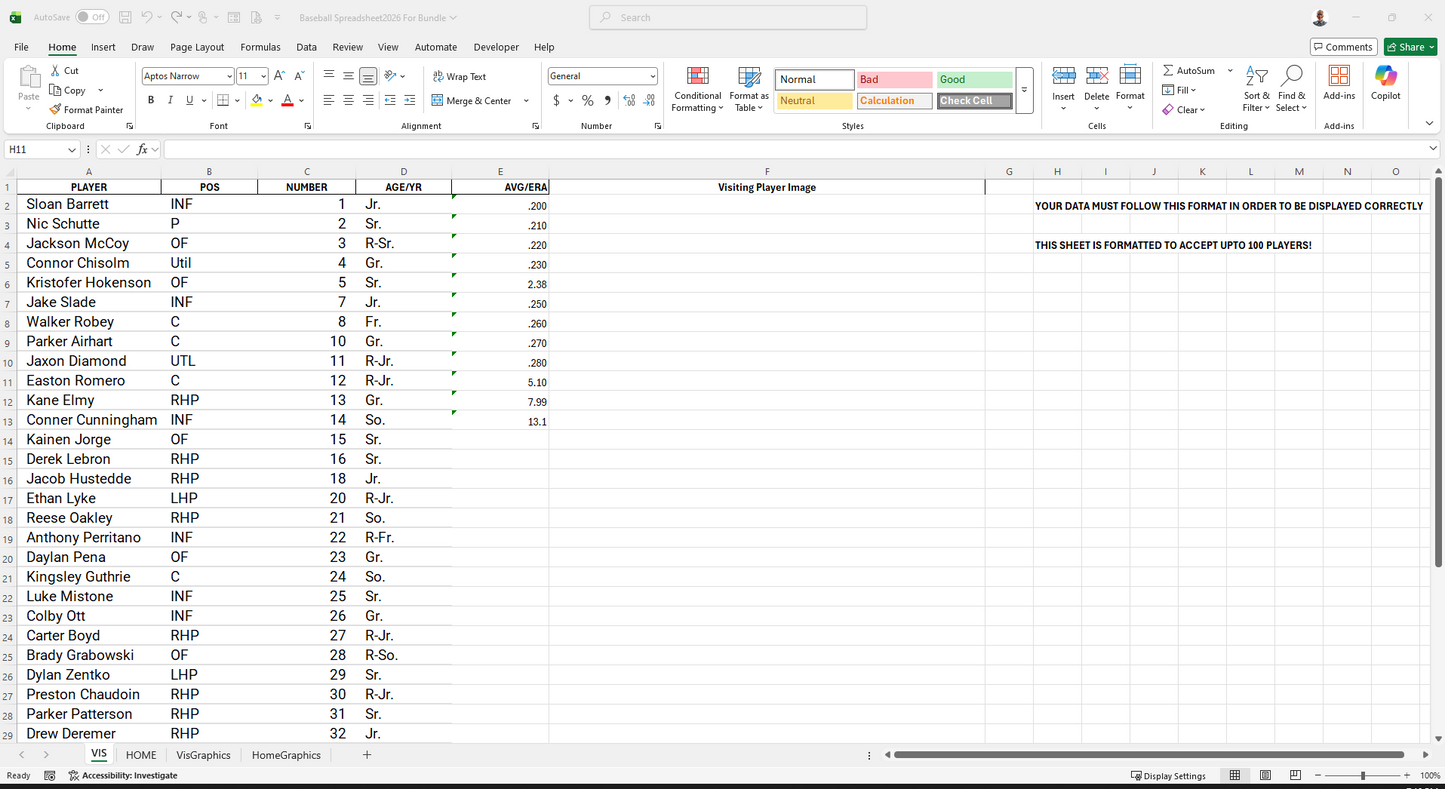Select column F header
The image size is (1445, 789).
767,172
